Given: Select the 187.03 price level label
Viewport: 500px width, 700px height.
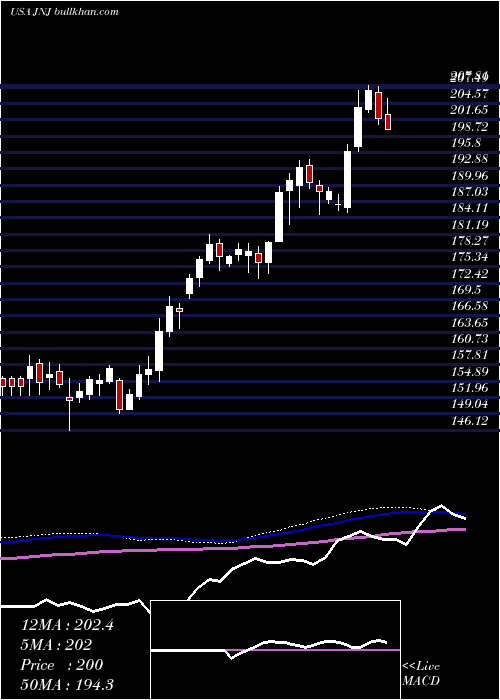Looking at the screenshot, I should click(469, 192).
